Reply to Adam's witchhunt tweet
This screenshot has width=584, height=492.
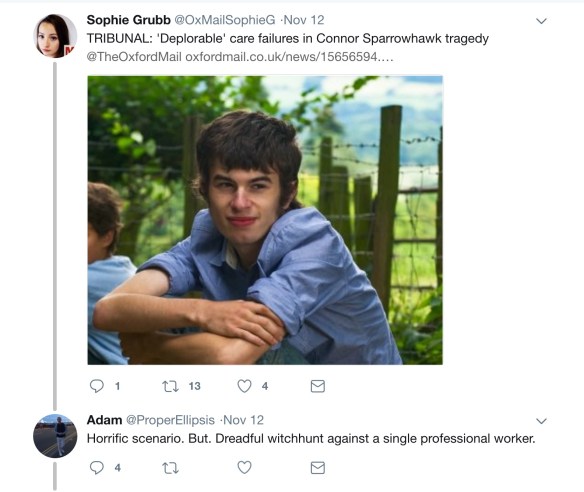97,467
